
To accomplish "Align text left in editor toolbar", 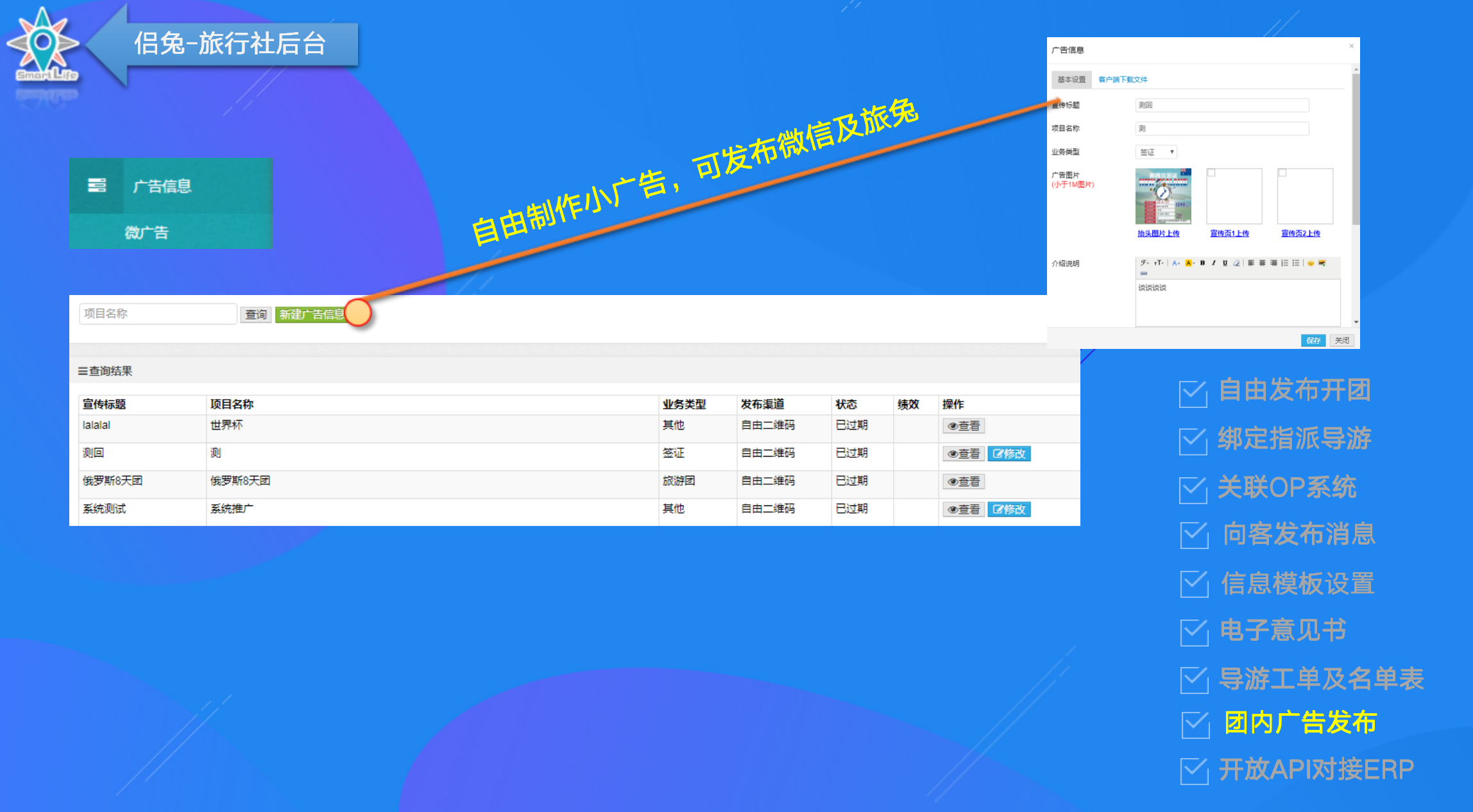I will point(1251,263).
